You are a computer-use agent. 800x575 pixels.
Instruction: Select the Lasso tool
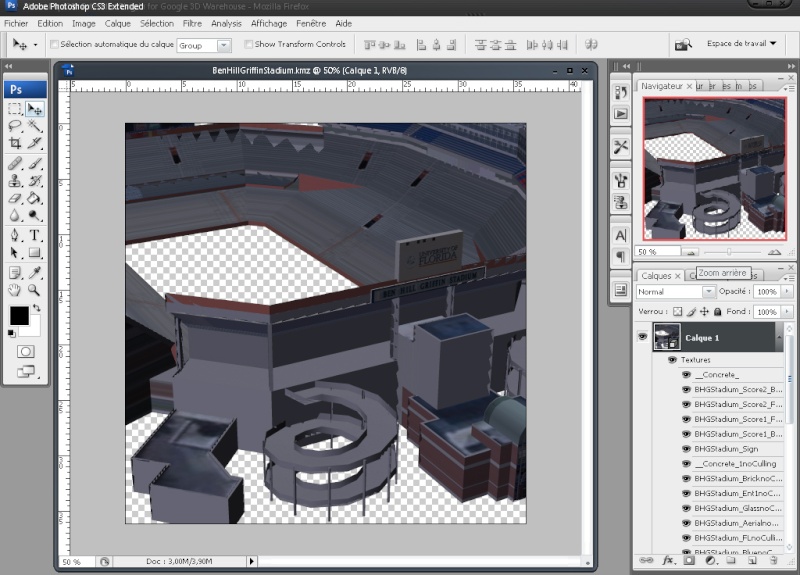(15, 126)
